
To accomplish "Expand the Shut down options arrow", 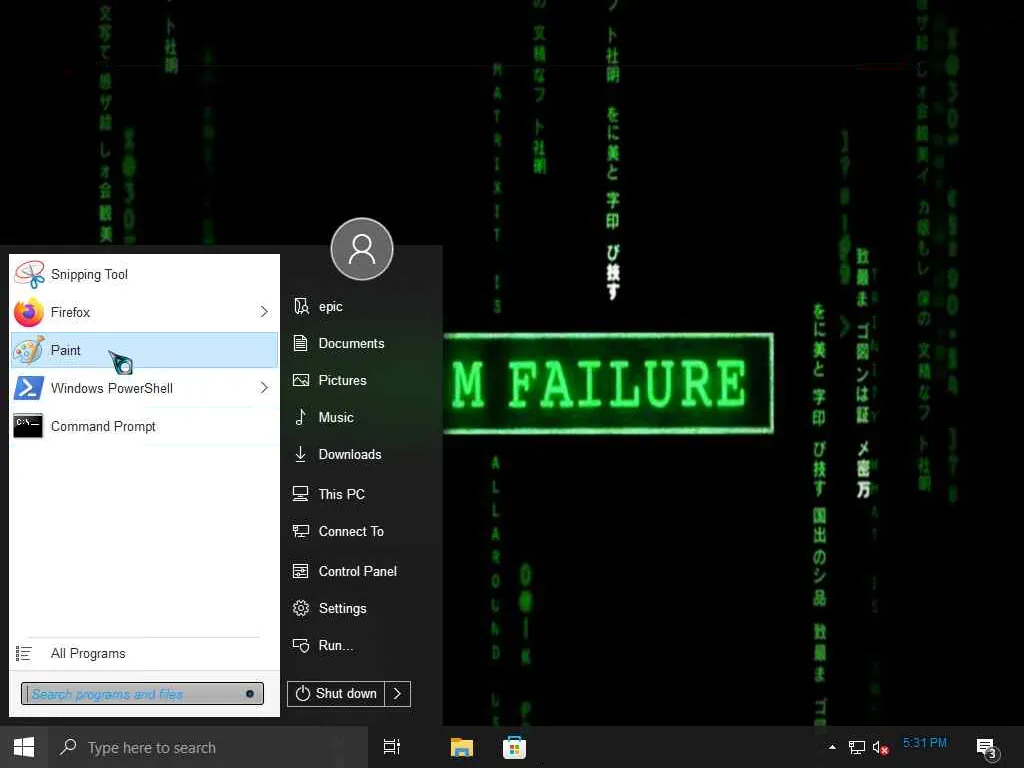I will (398, 694).
